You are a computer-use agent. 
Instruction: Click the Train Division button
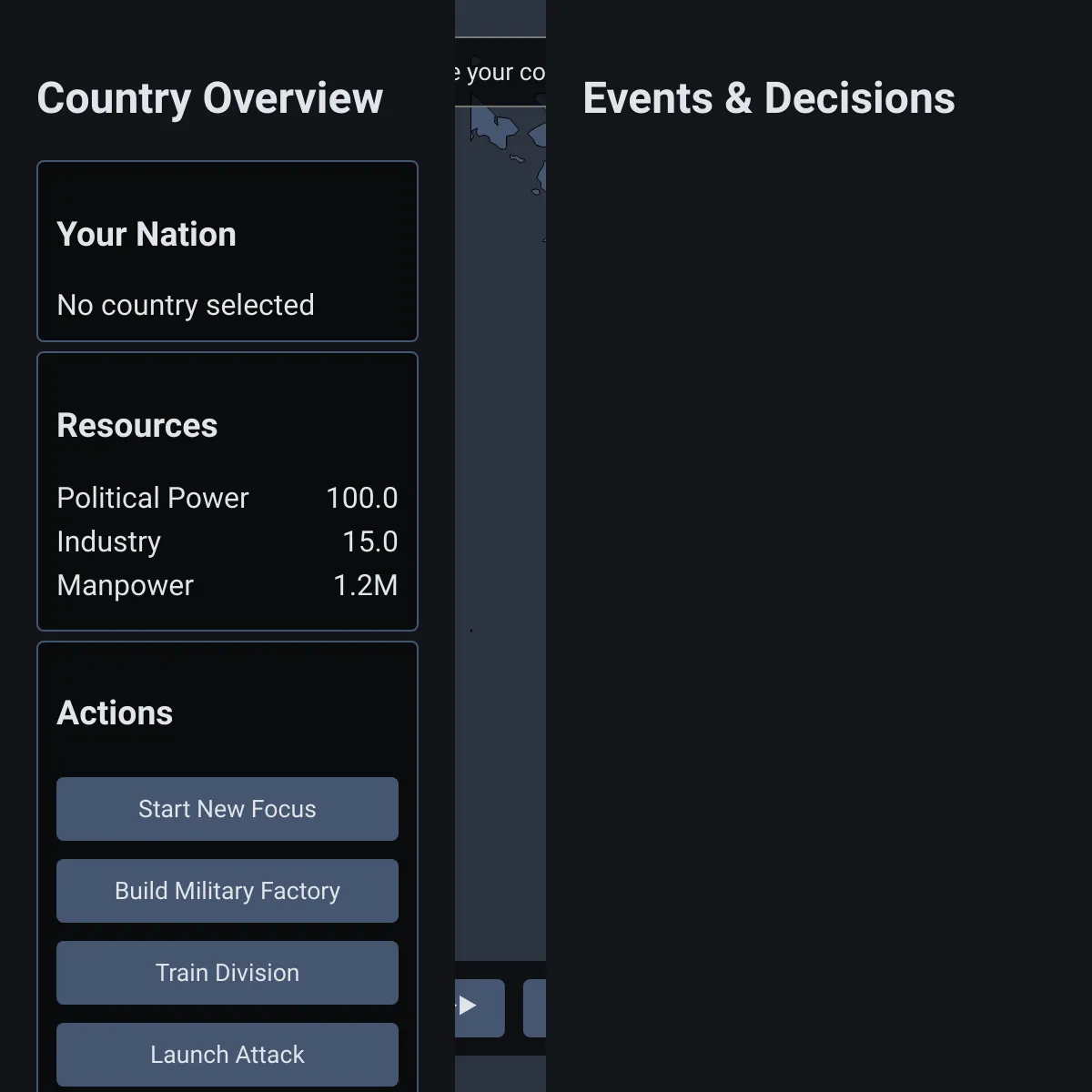coord(227,973)
